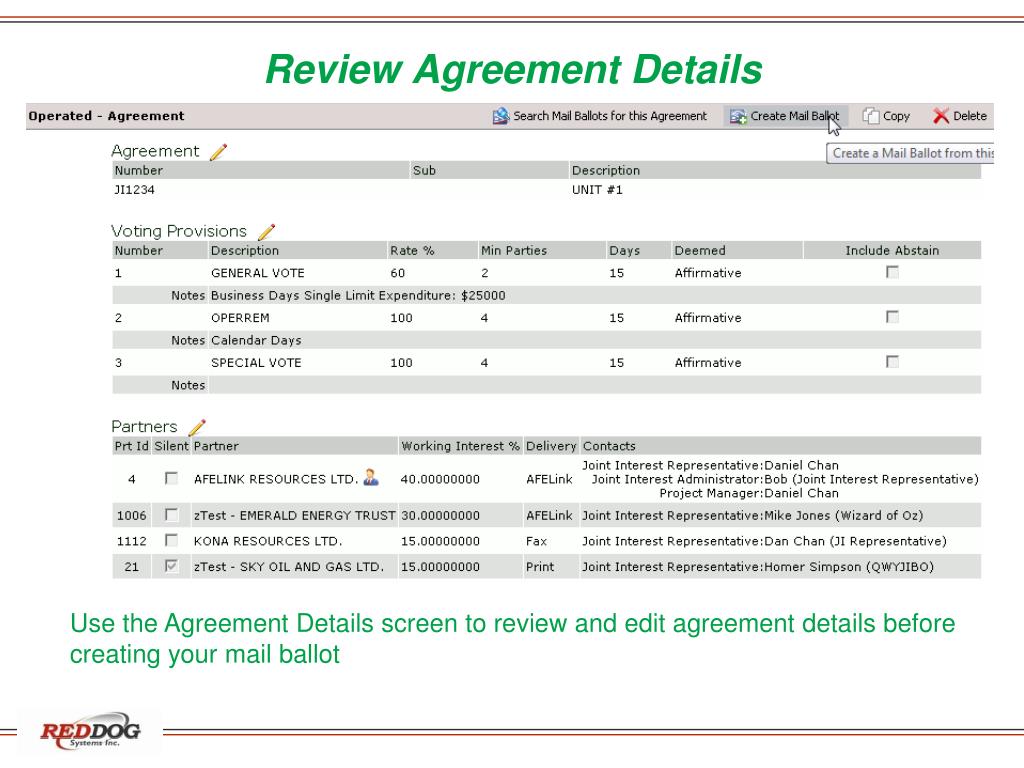The image size is (1024, 768).
Task: Edit Partners section via pencil icon
Action: coord(197,427)
